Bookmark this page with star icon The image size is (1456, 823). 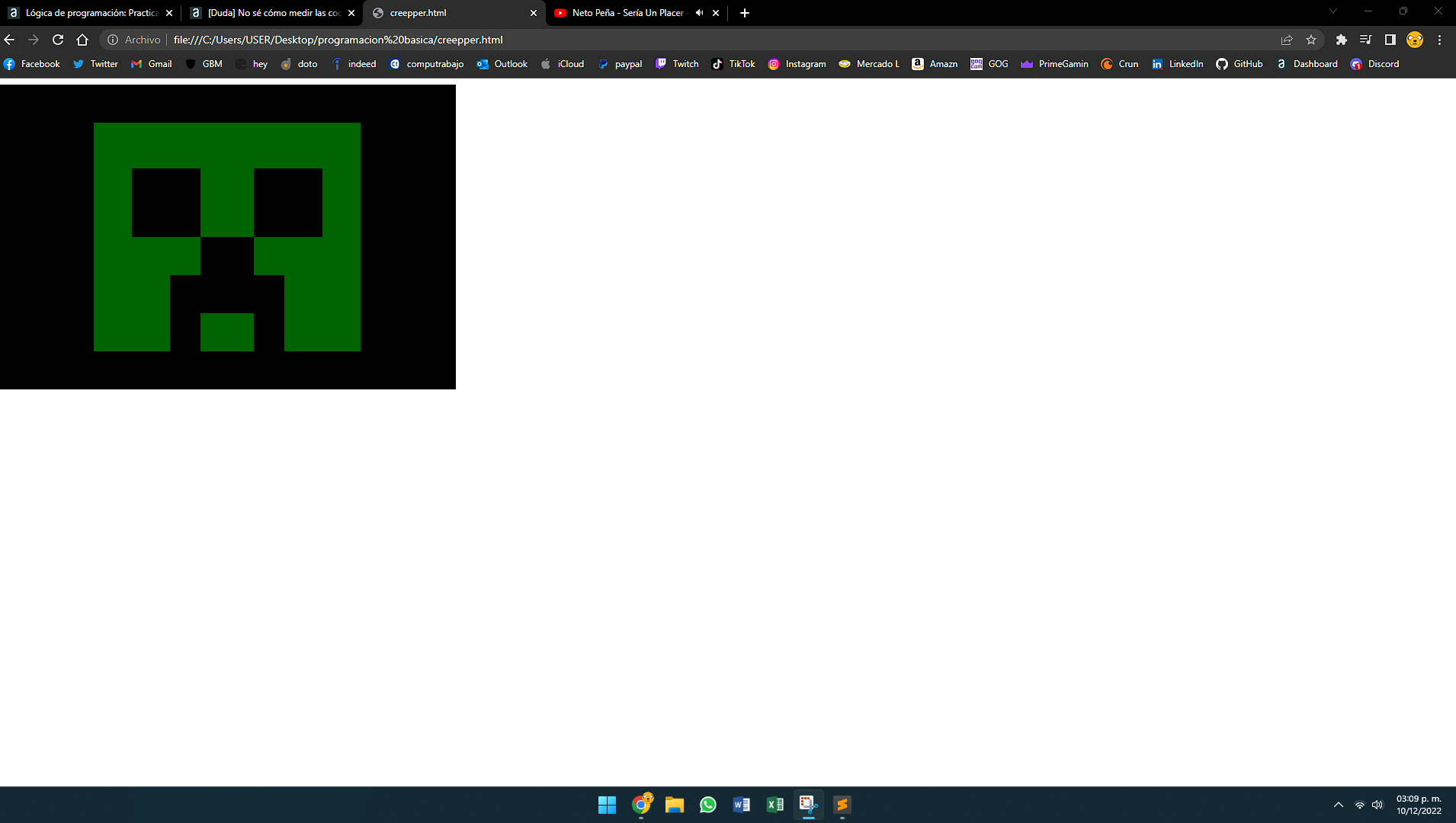[1311, 40]
